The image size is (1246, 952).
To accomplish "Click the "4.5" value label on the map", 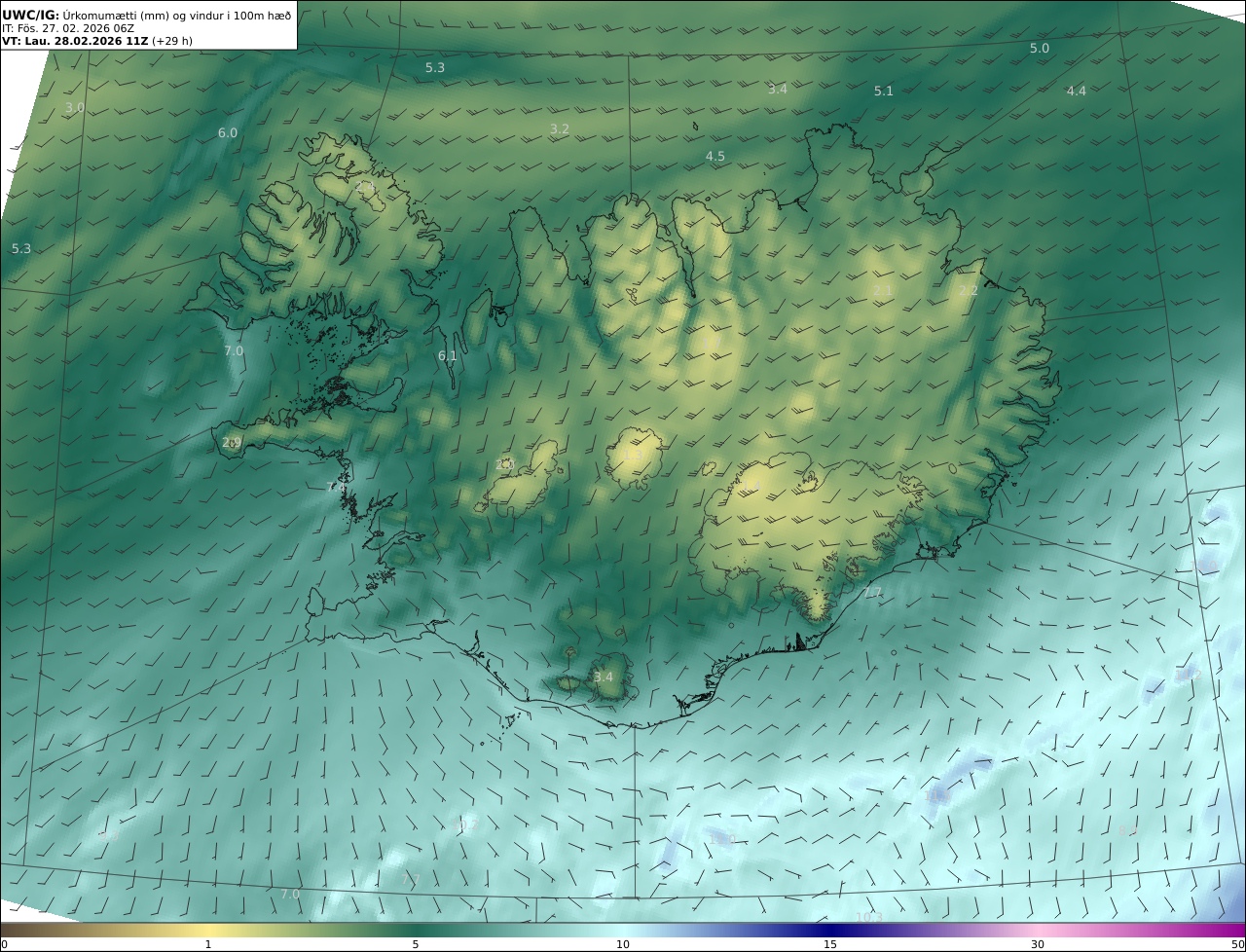I will (715, 156).
